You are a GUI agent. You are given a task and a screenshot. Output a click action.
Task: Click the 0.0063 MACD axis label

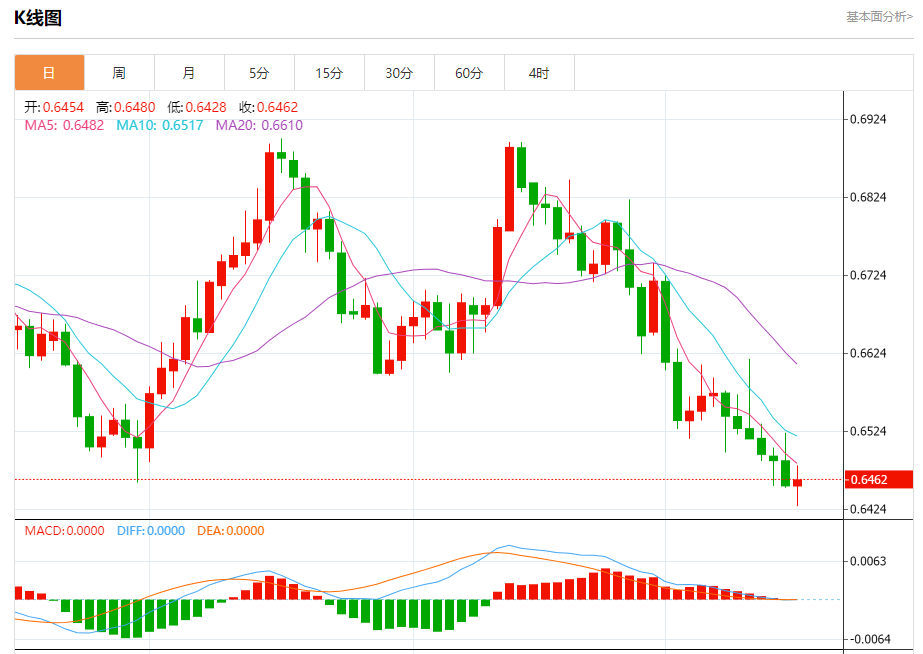(x=868, y=561)
